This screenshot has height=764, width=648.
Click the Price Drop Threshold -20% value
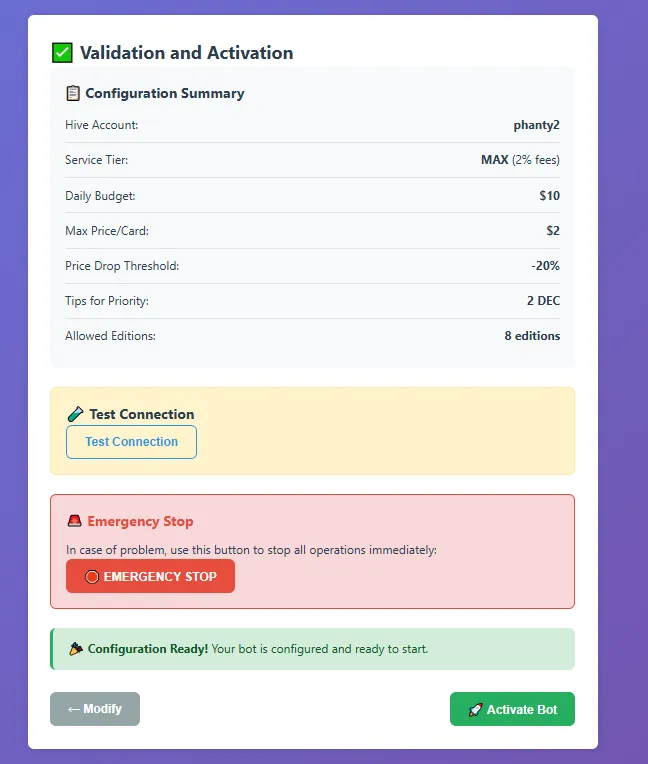point(546,266)
